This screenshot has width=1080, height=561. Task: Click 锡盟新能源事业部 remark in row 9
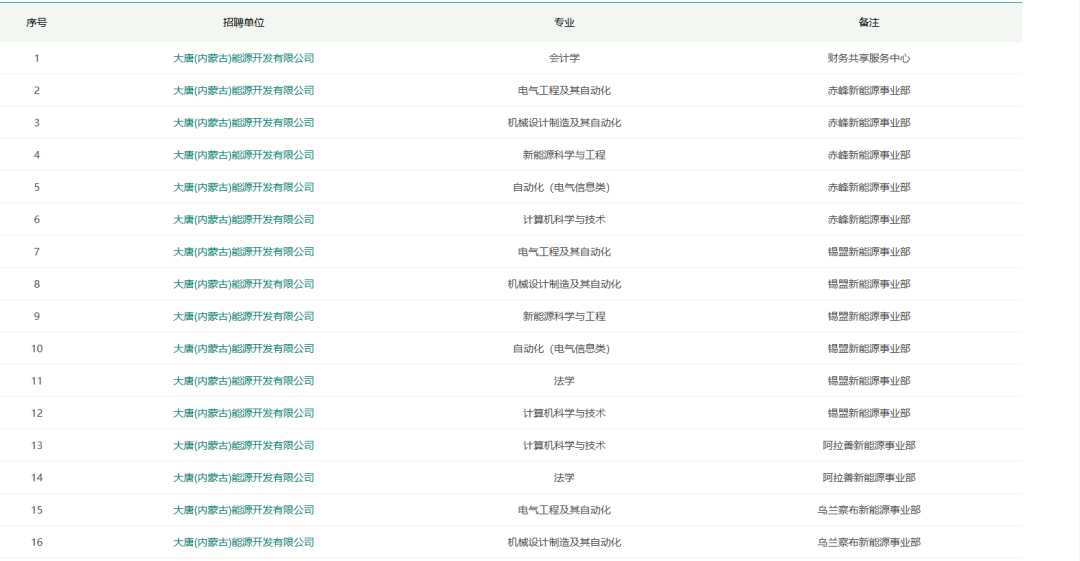pyautogui.click(x=869, y=317)
